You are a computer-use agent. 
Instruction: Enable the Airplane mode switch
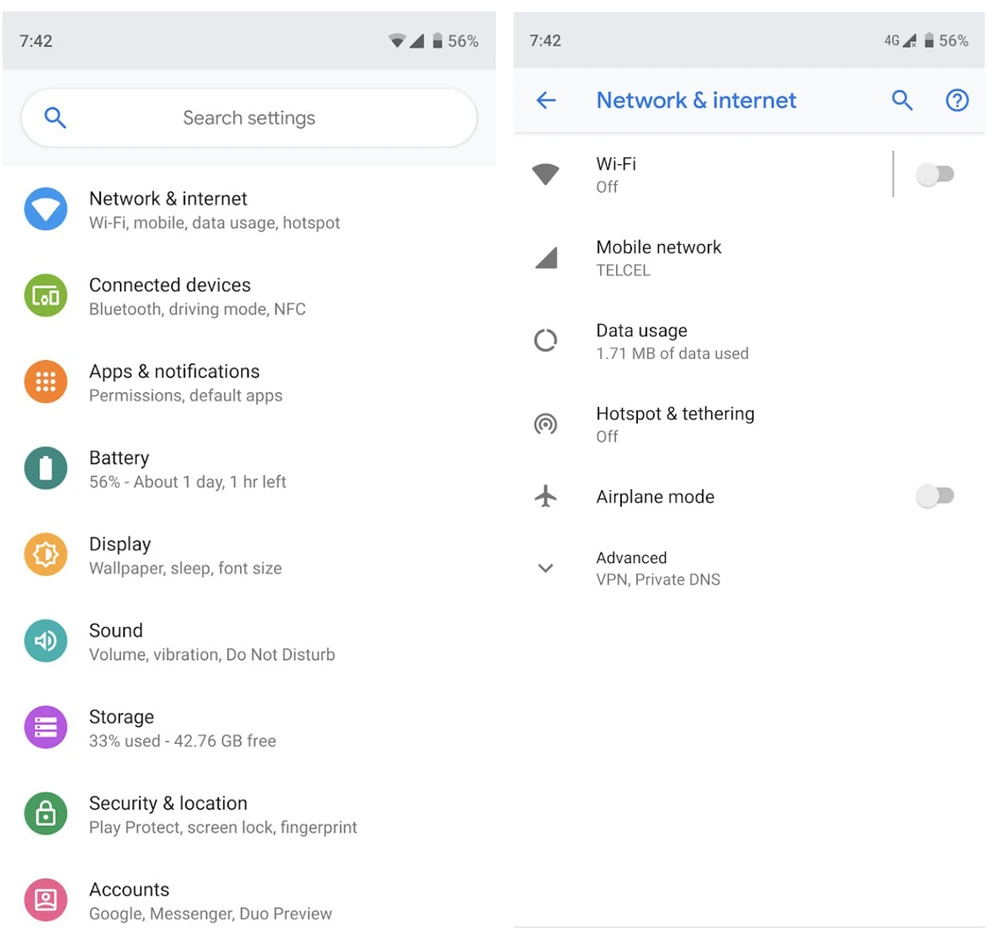[x=935, y=497]
